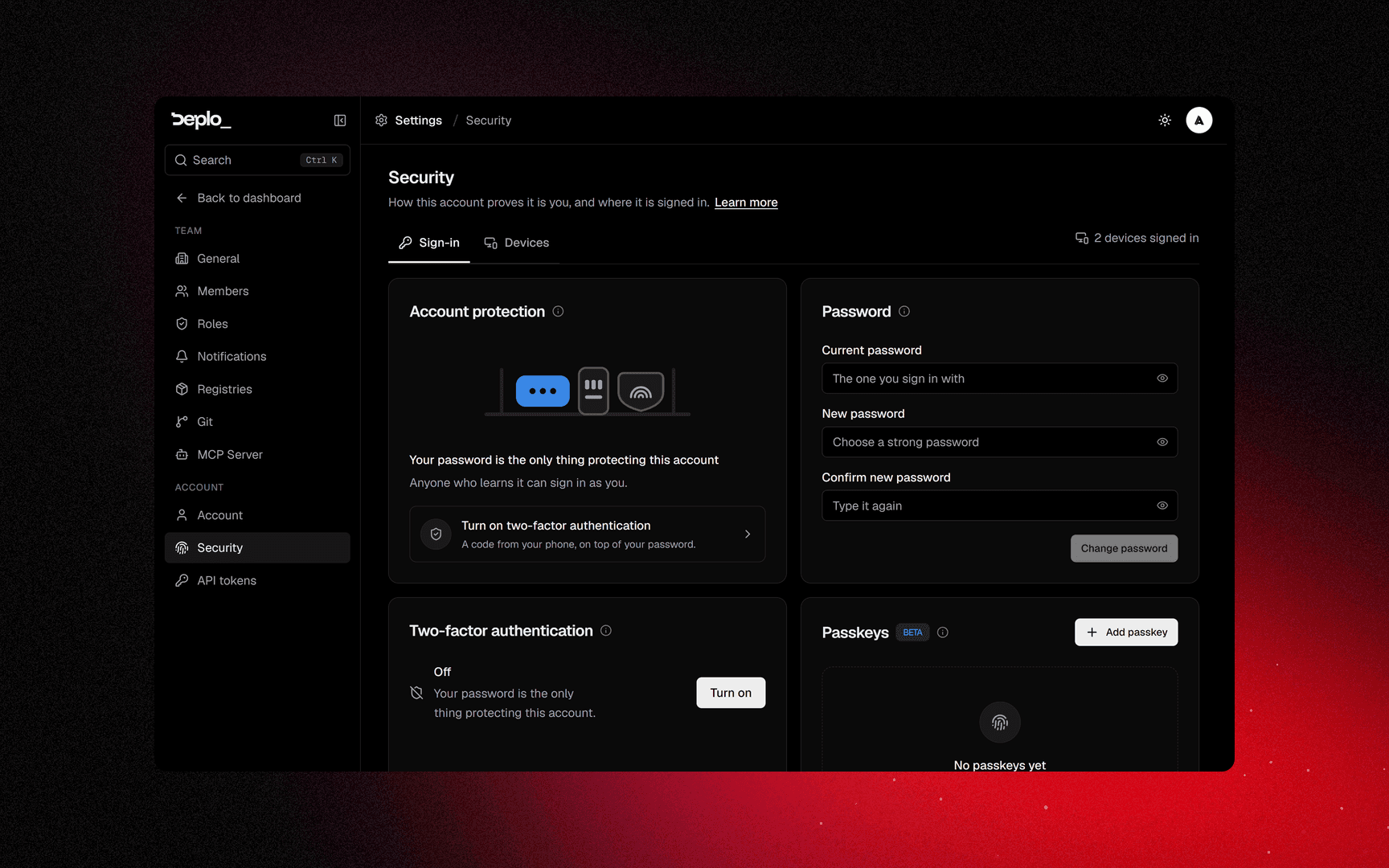
Task: Click the Confirm new password input
Action: (x=999, y=506)
